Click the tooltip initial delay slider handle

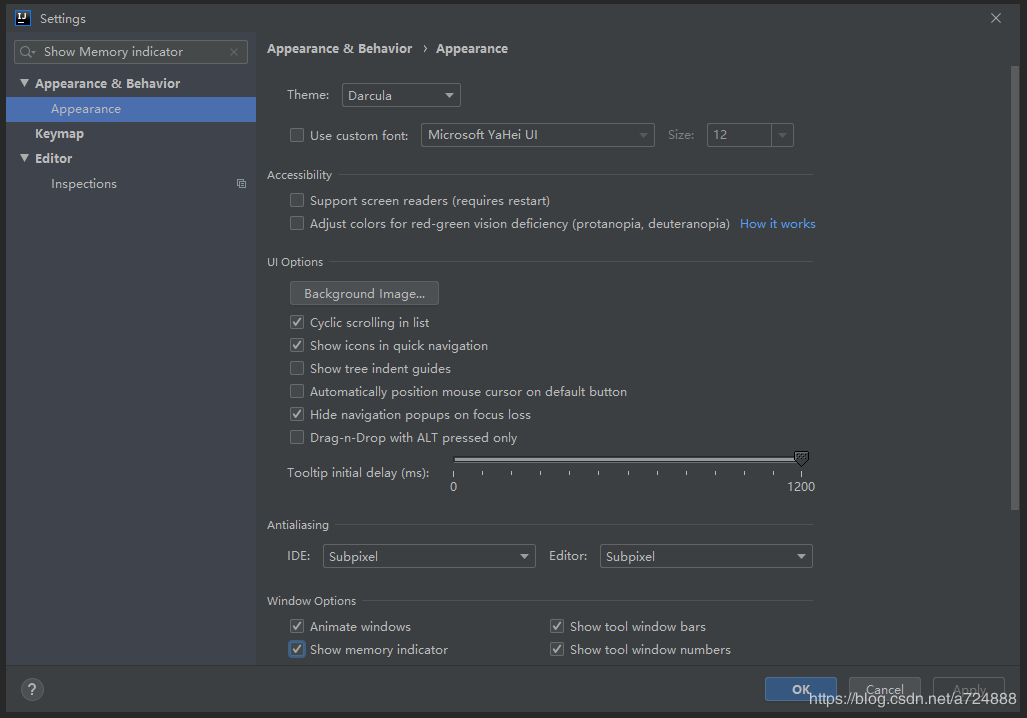coord(801,458)
